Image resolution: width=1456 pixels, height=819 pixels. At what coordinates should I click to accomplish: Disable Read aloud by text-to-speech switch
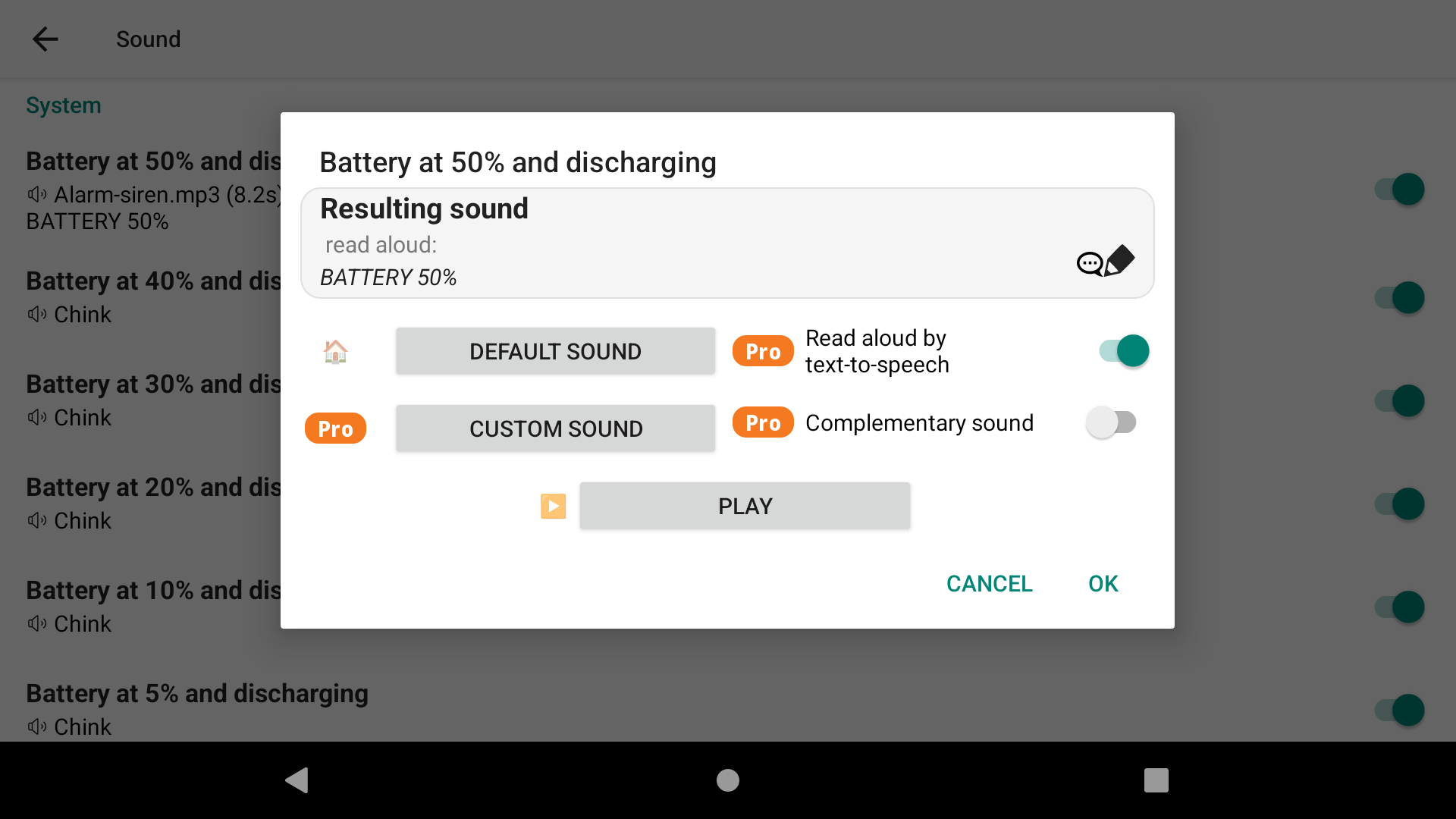click(1124, 351)
